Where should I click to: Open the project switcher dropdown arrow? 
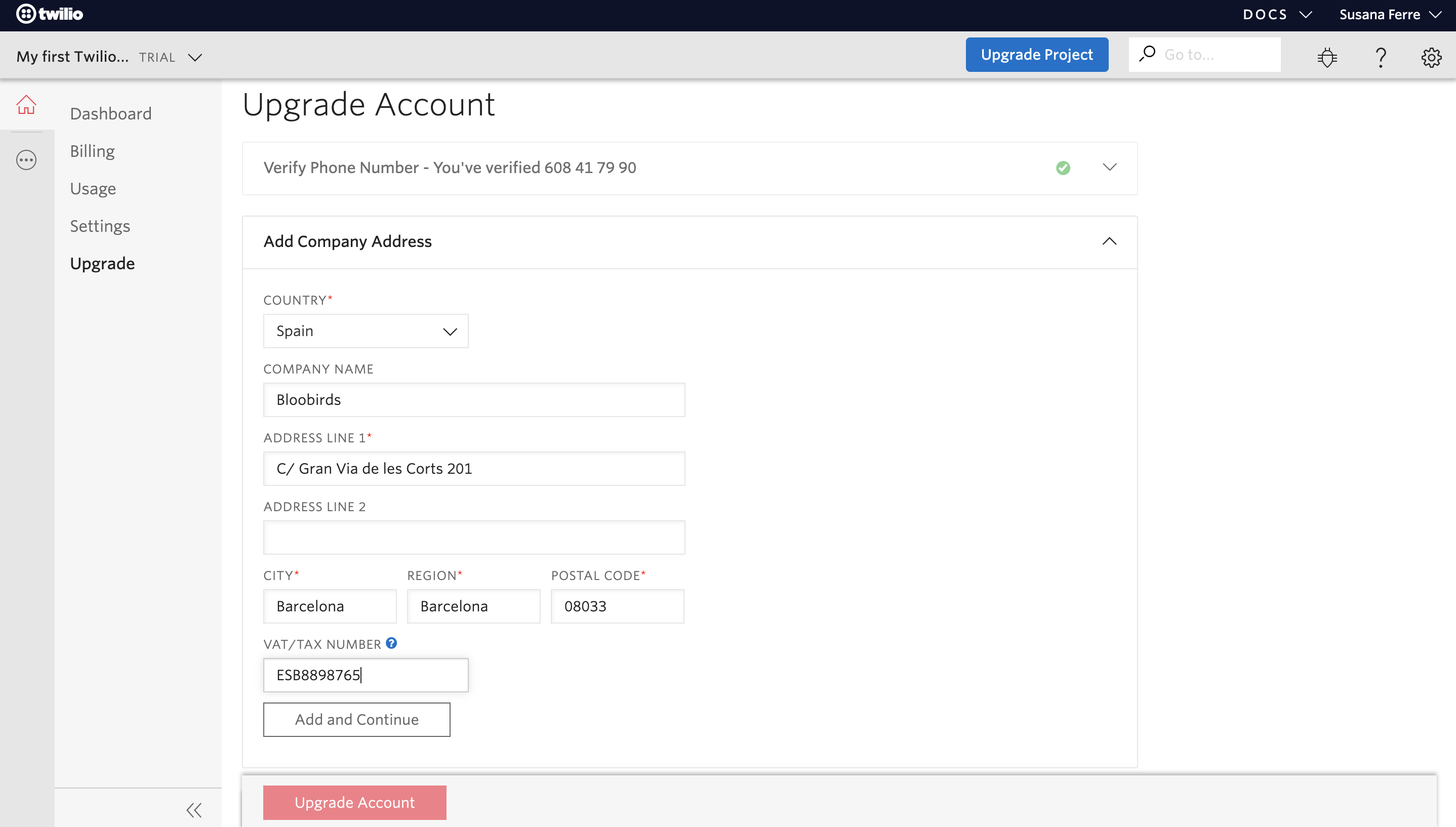point(195,57)
